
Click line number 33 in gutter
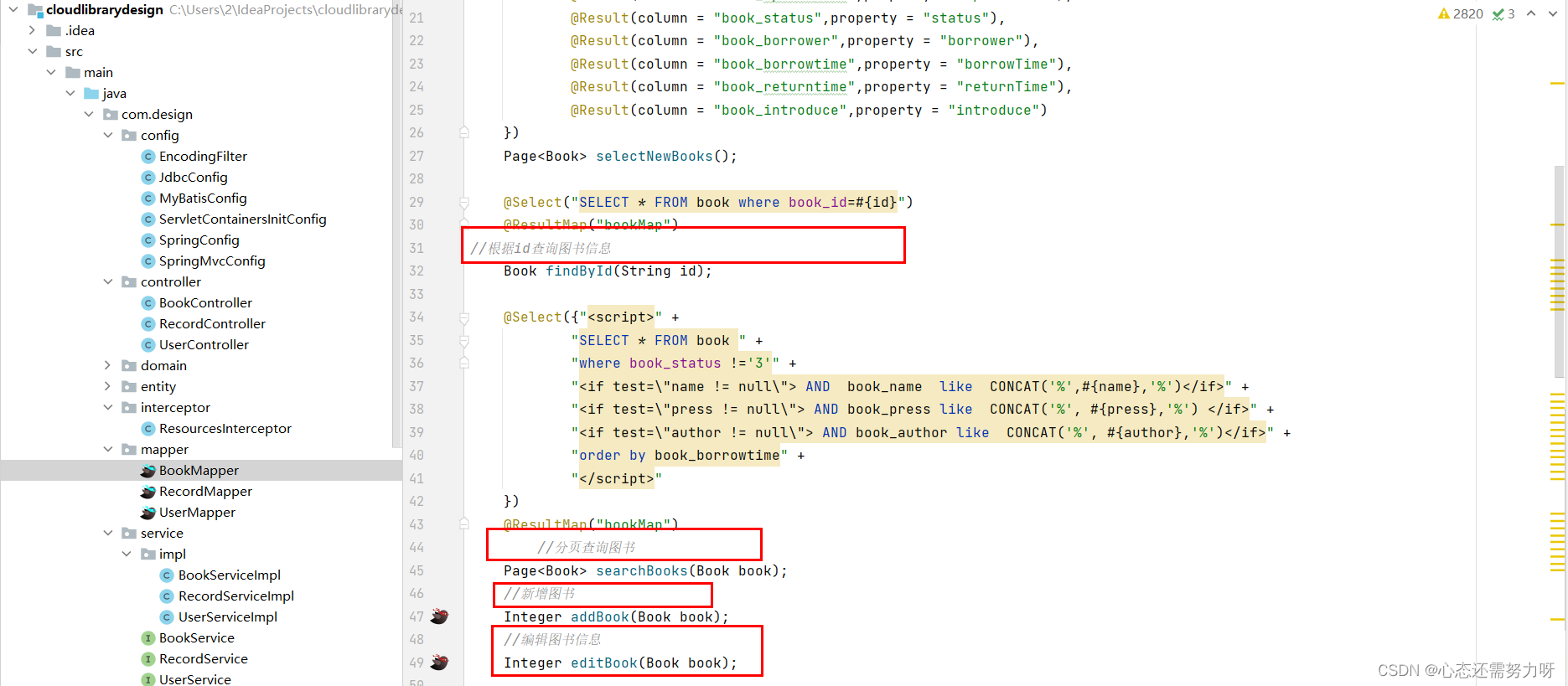click(x=417, y=294)
